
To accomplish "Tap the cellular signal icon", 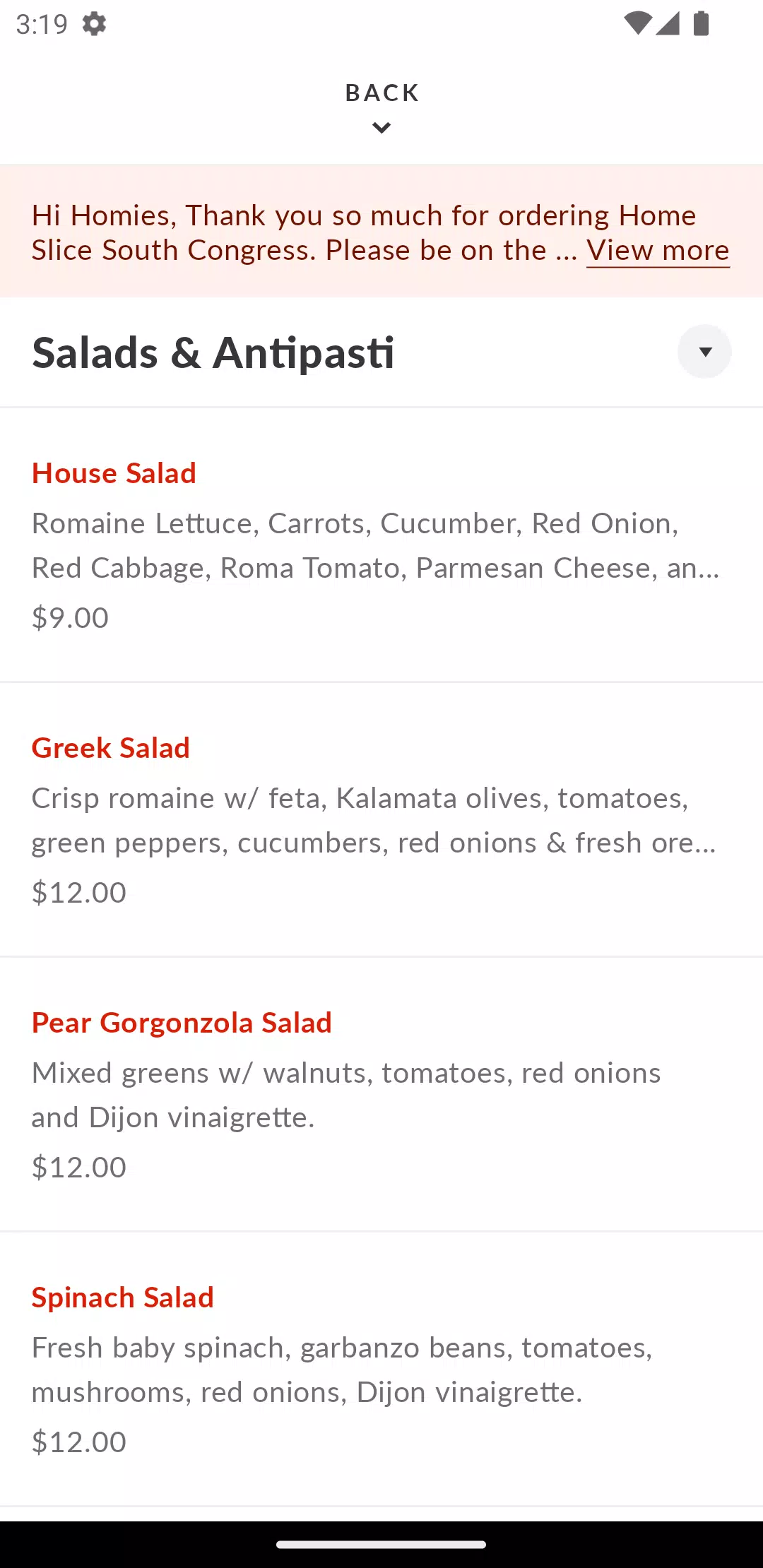I will point(668,23).
